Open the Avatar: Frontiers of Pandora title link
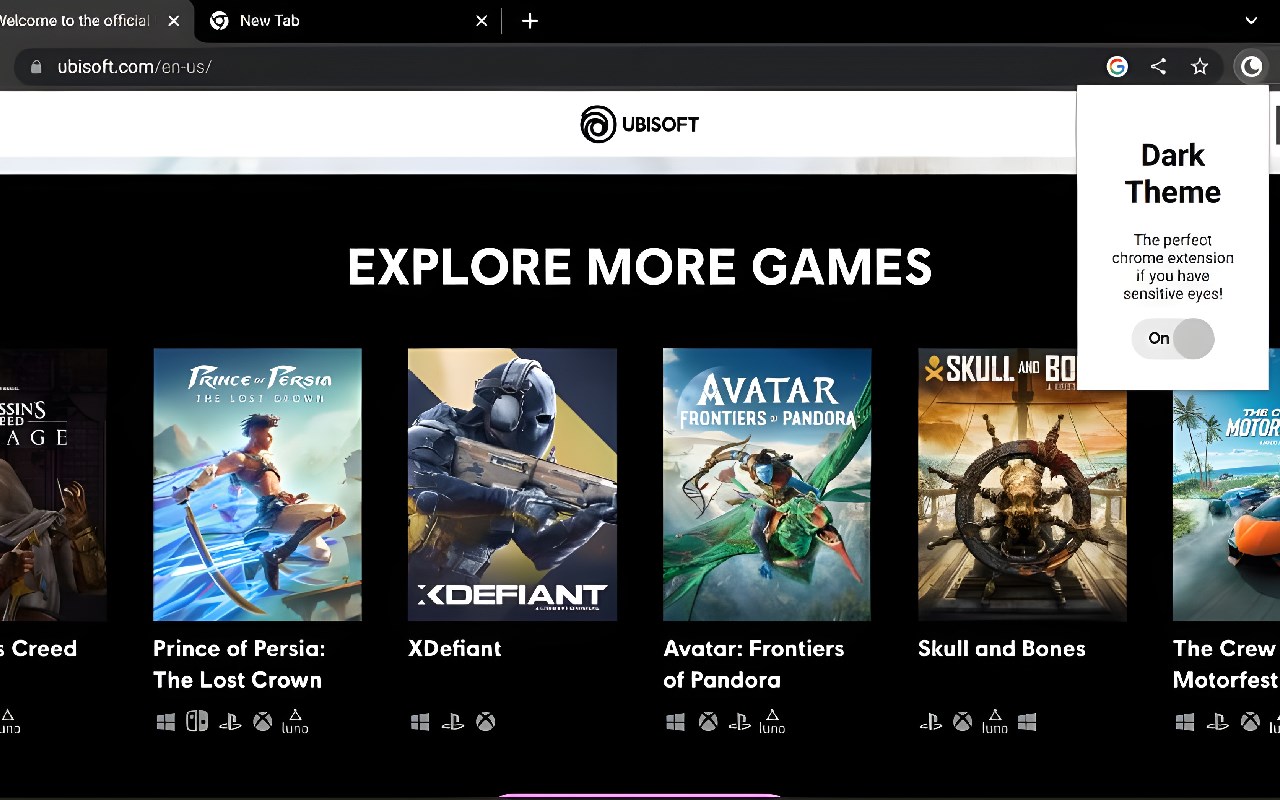The width and height of the screenshot is (1280, 800). [x=754, y=664]
